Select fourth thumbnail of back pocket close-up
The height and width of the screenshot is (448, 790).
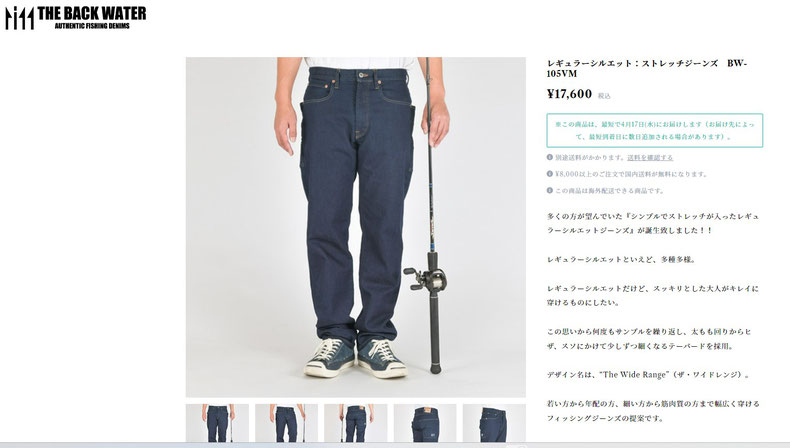pos(425,423)
